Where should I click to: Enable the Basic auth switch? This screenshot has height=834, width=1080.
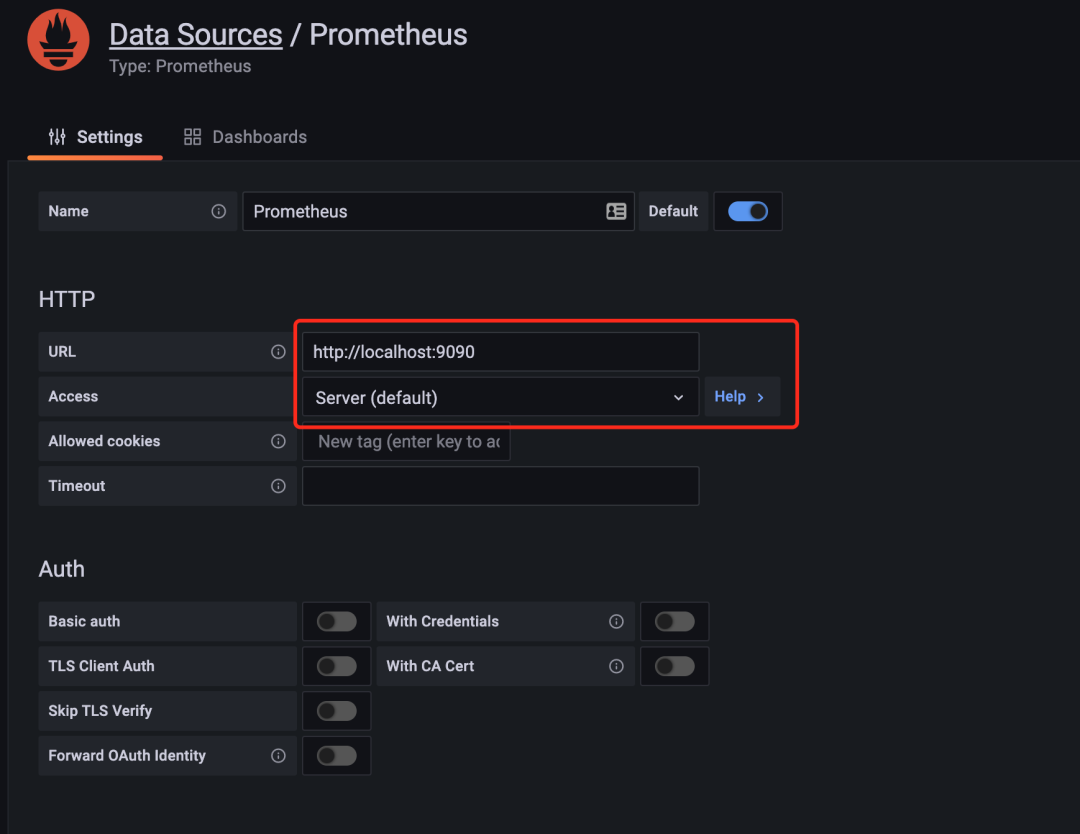336,621
